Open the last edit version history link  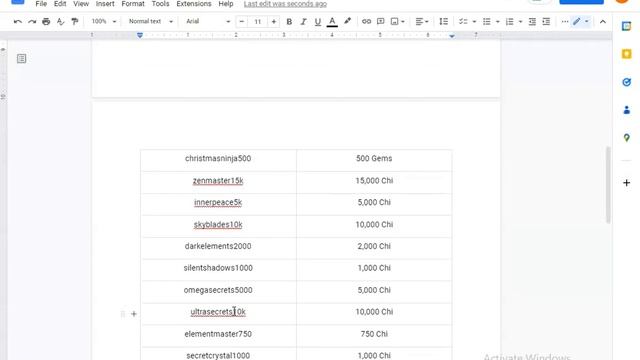(285, 4)
